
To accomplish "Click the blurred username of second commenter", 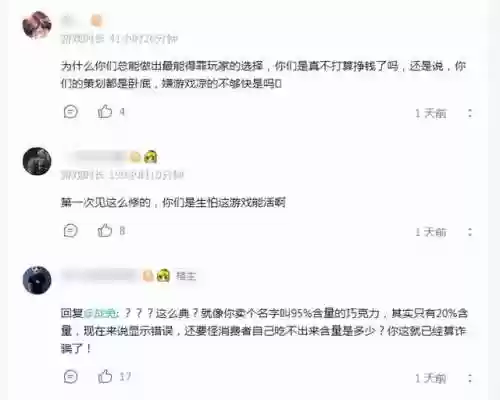I will [x=95, y=156].
